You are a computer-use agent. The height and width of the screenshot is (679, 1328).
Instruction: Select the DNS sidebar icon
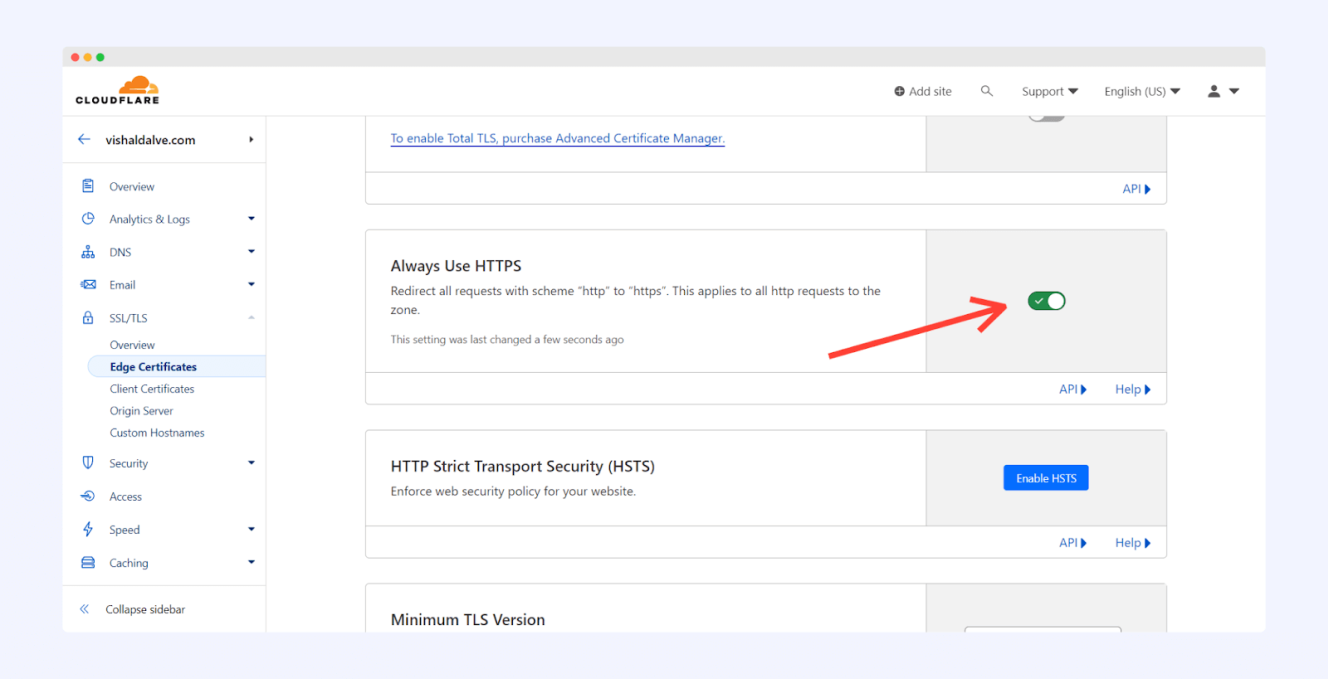(x=89, y=251)
